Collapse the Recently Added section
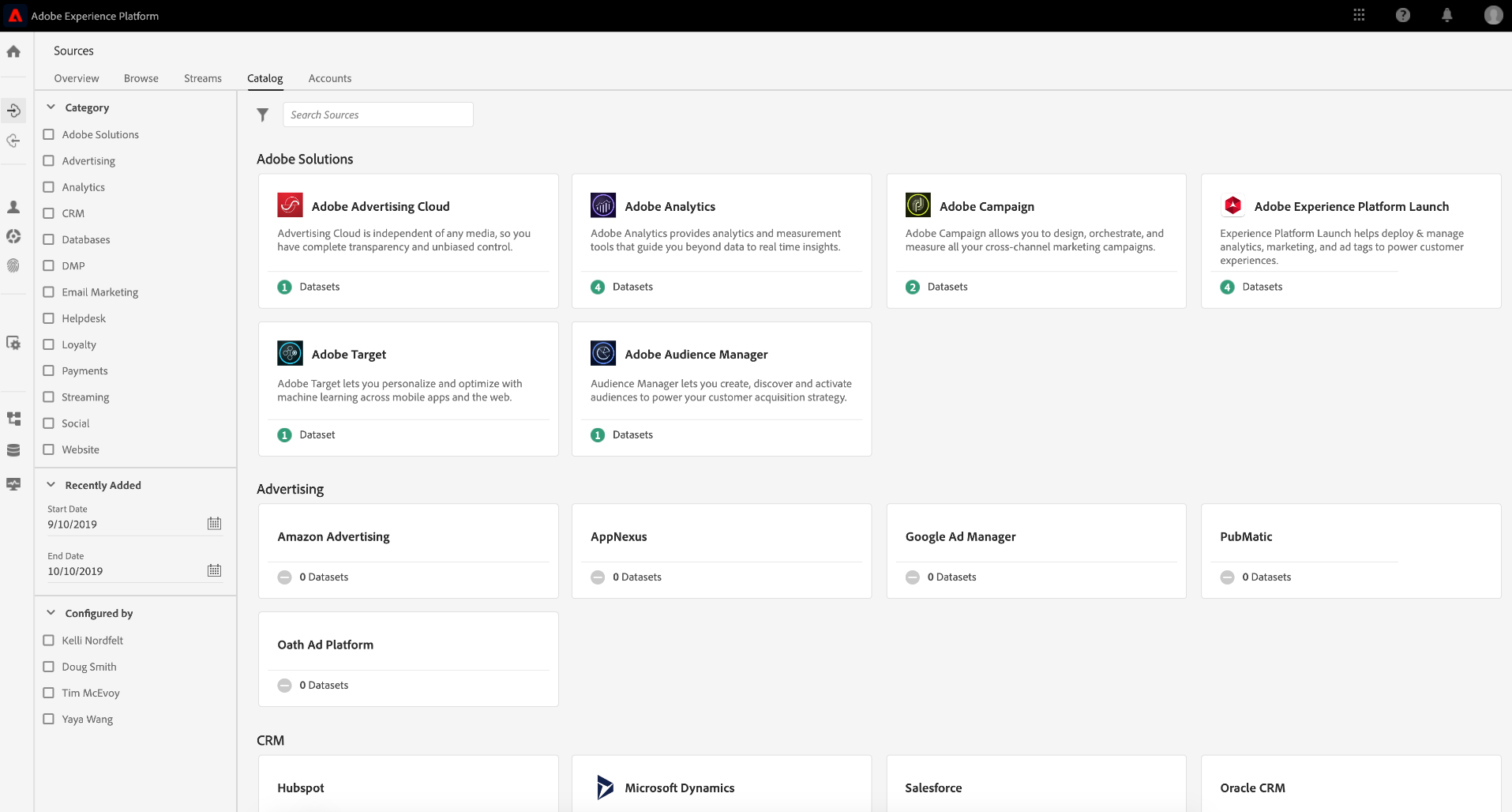Screen dimensions: 1512x812 [x=51, y=485]
